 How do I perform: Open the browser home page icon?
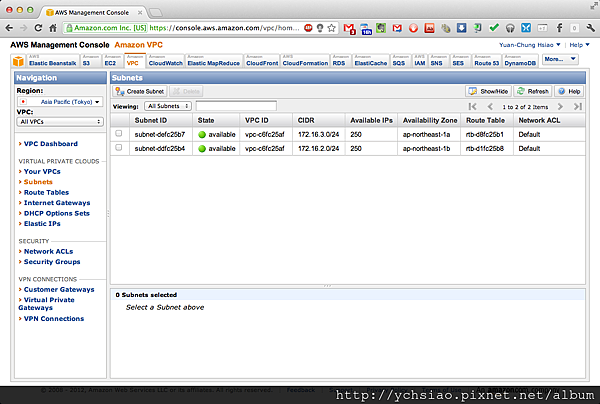pyautogui.click(x=53, y=28)
